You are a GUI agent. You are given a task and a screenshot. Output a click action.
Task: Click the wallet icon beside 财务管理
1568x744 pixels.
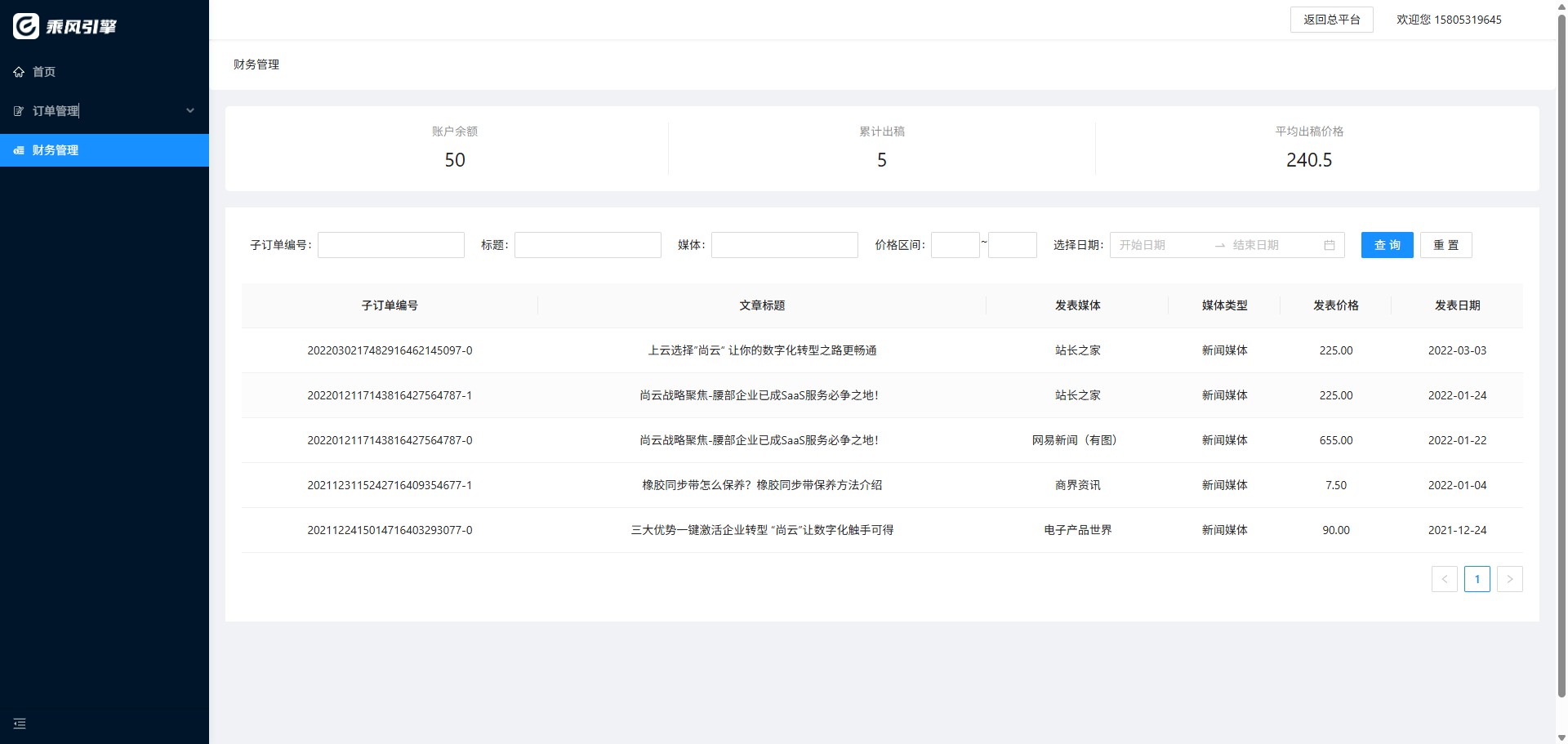click(19, 150)
